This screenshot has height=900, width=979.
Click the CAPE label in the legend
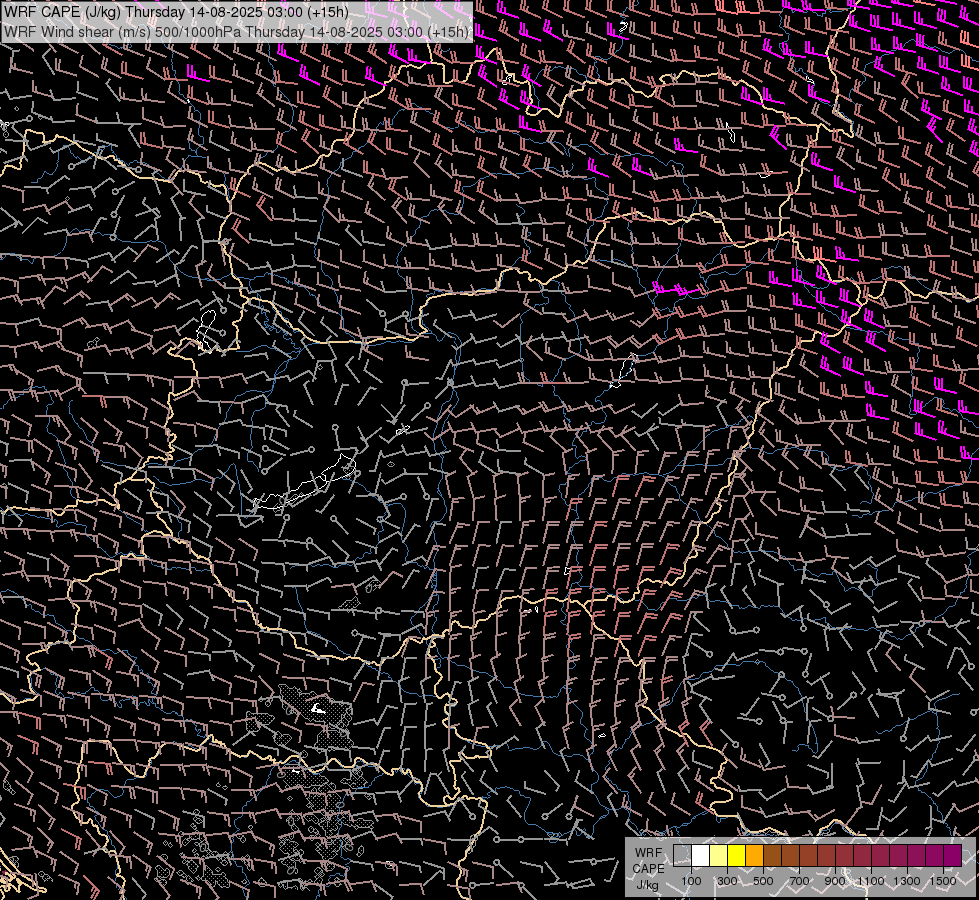(x=648, y=869)
